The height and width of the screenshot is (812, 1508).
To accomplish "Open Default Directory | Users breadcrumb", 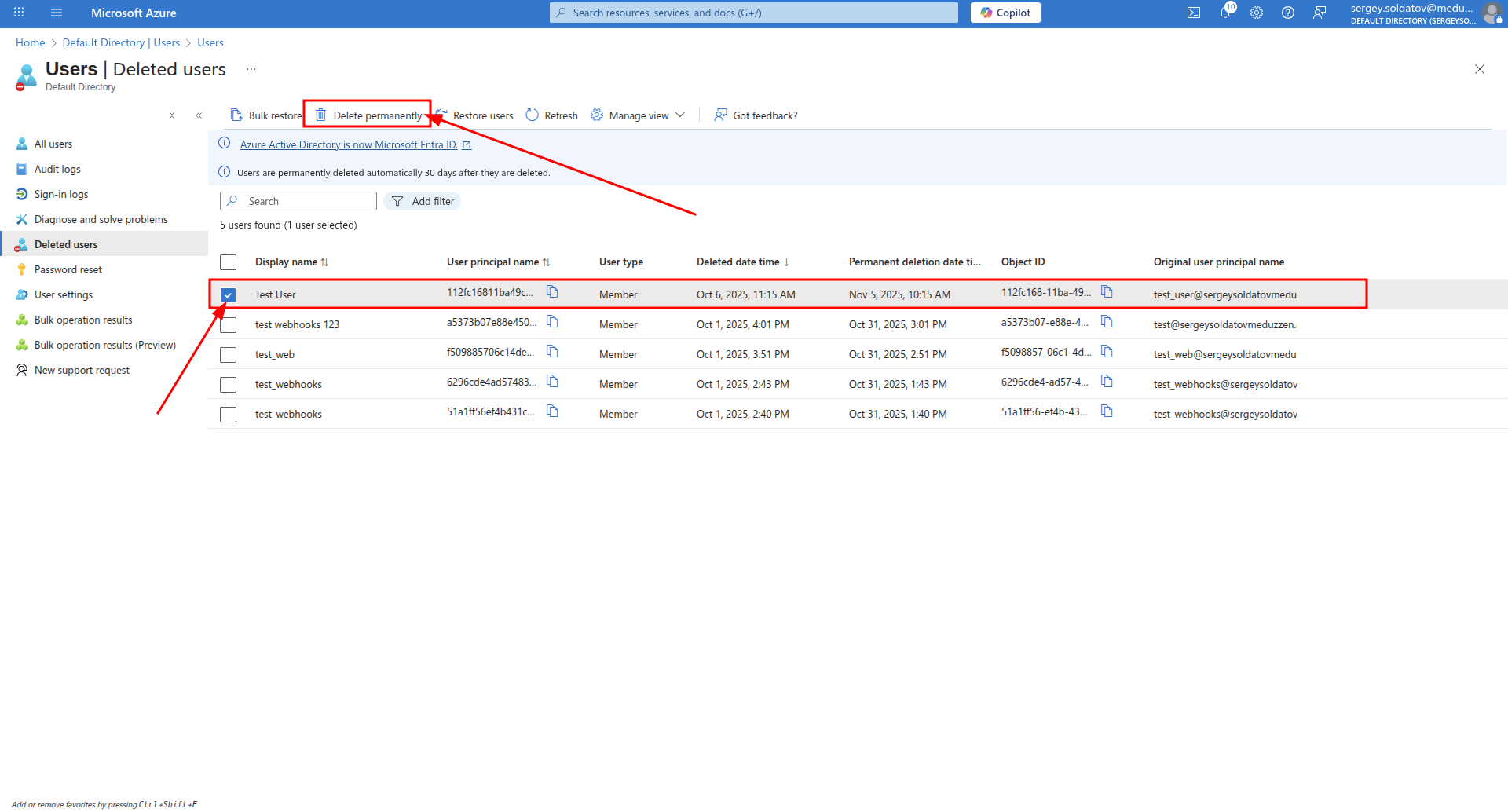I will pyautogui.click(x=121, y=42).
